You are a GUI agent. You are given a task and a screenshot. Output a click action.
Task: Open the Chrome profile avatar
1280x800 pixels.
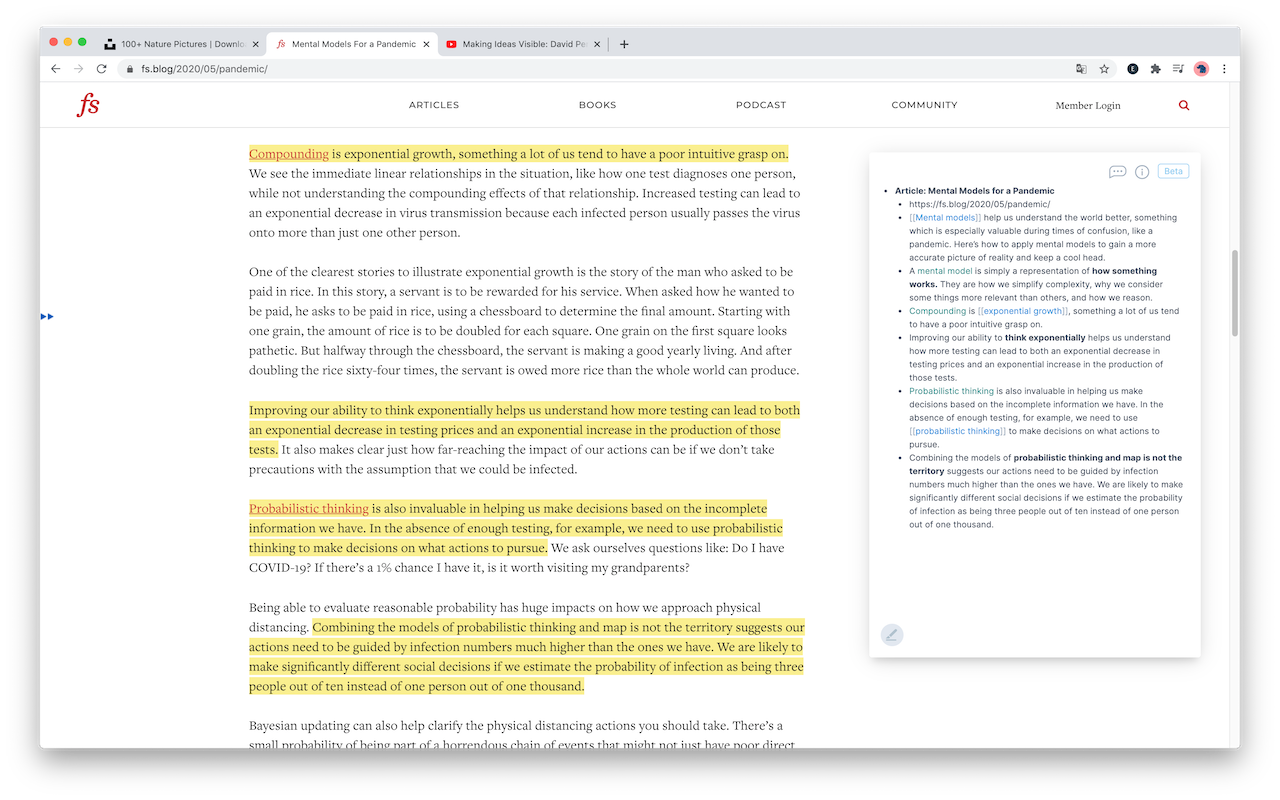[1201, 69]
